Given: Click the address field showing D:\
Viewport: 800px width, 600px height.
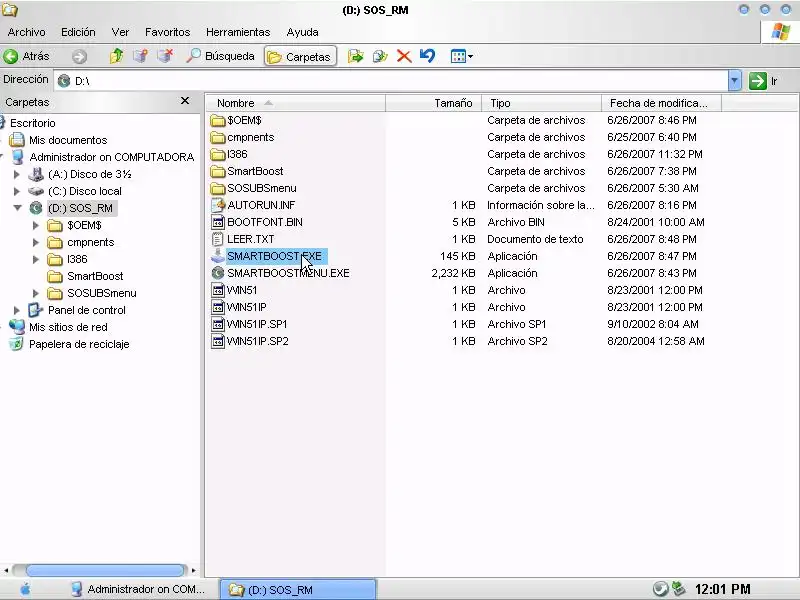Looking at the screenshot, I should click(391, 81).
